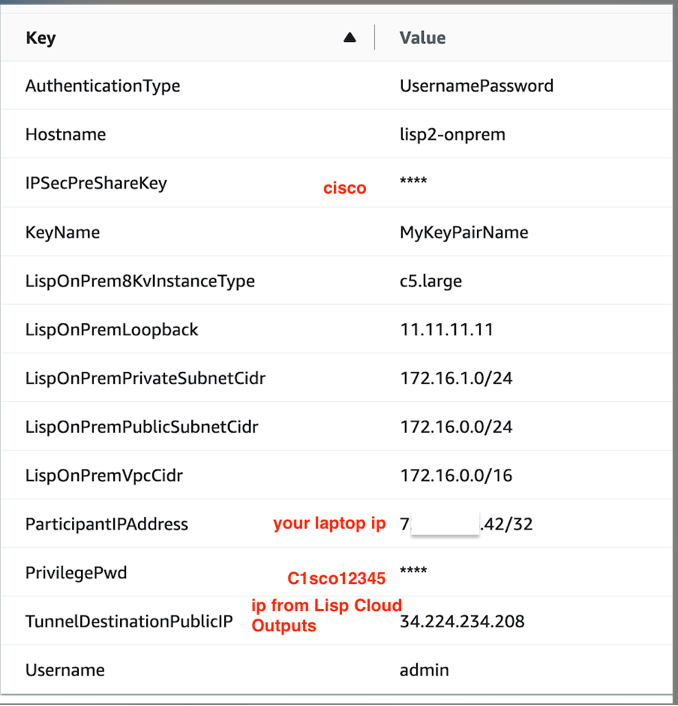Screen dimensions: 678x706
Task: Select the private subnet value 172.16.1.0/24
Action: pyautogui.click(x=456, y=378)
